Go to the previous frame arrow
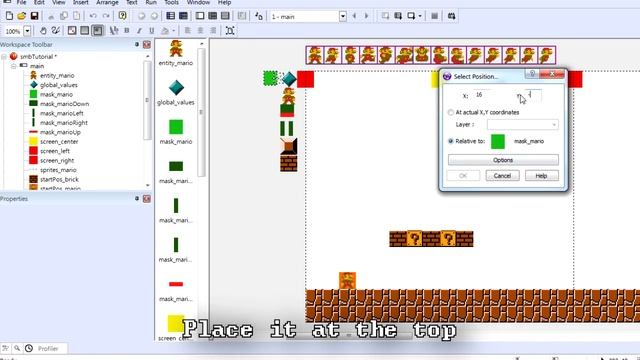Screen dimensions: 640x360 click(354, 16)
